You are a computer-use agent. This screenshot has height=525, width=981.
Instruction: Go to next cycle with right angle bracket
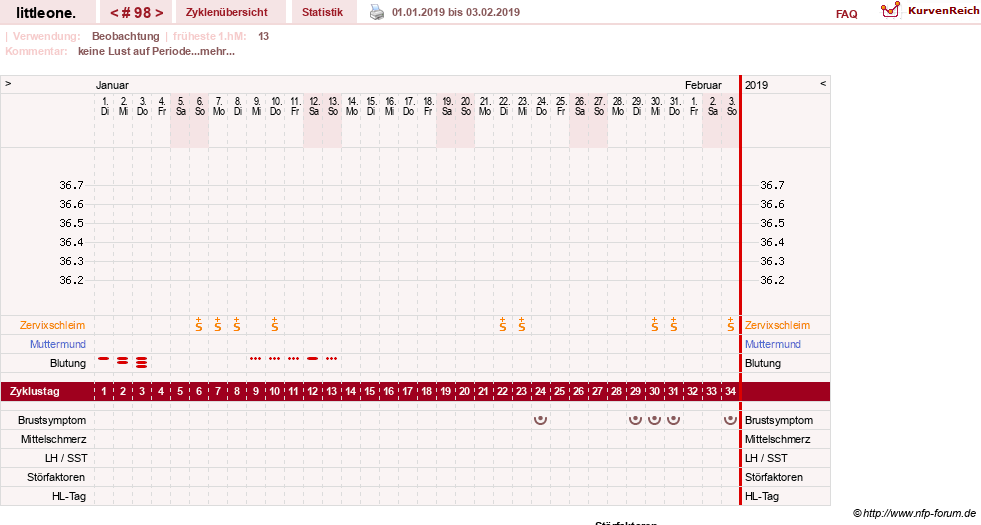(x=159, y=13)
